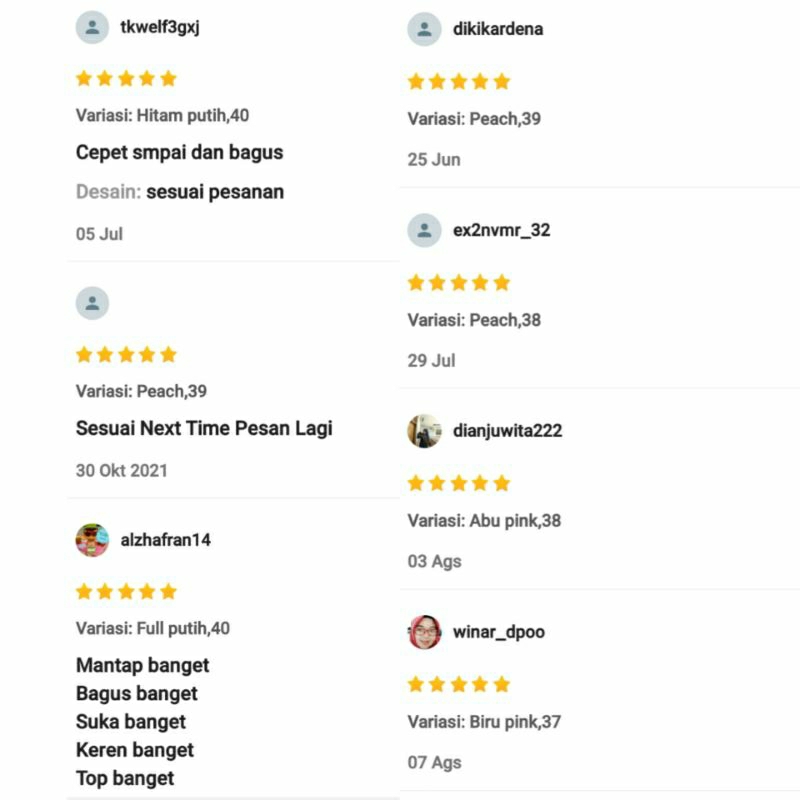The image size is (800, 800).
Task: Click the star rating on tkwelf3gxj's review
Action: click(x=126, y=78)
